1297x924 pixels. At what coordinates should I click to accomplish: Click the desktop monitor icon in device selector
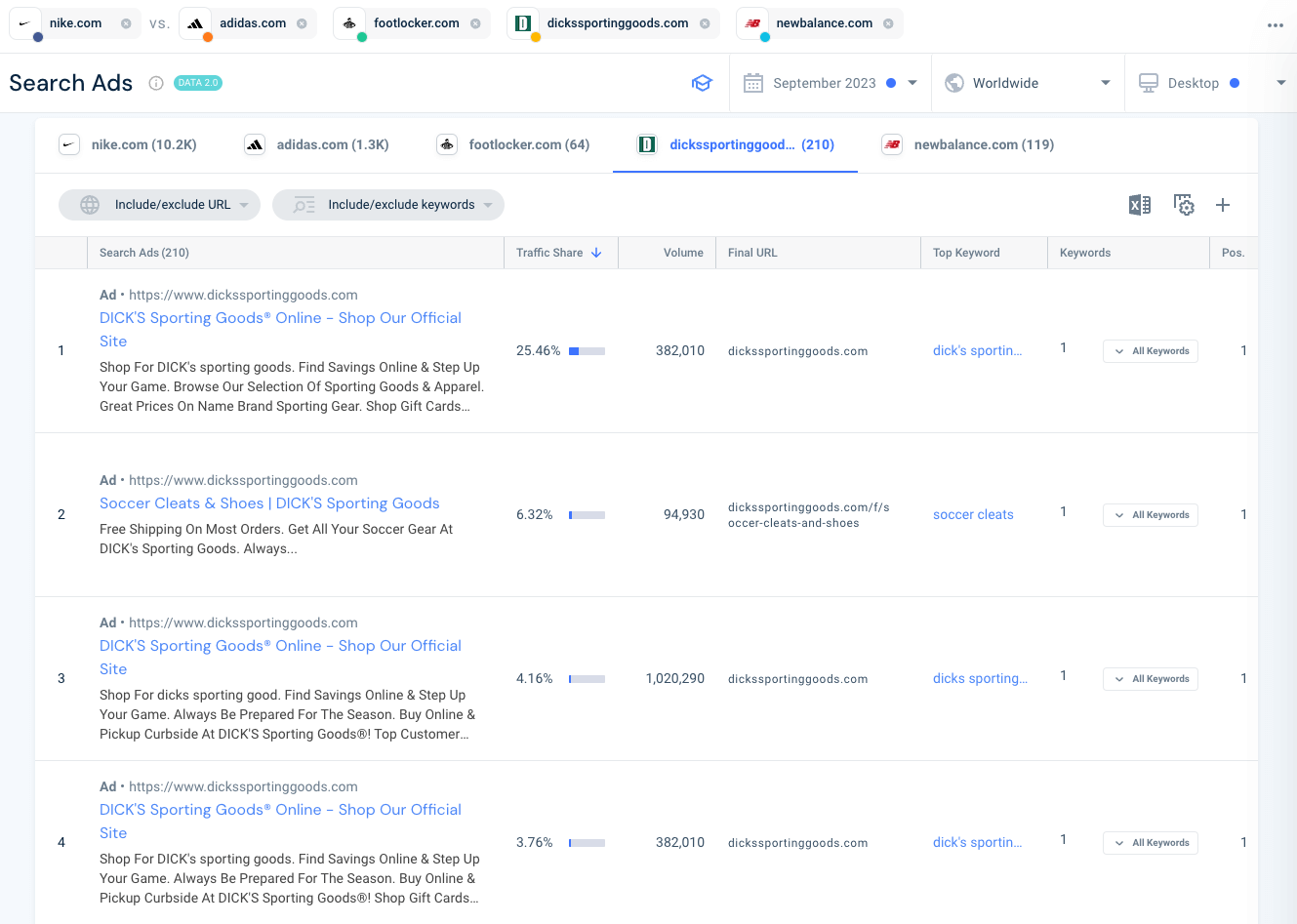tap(1149, 83)
